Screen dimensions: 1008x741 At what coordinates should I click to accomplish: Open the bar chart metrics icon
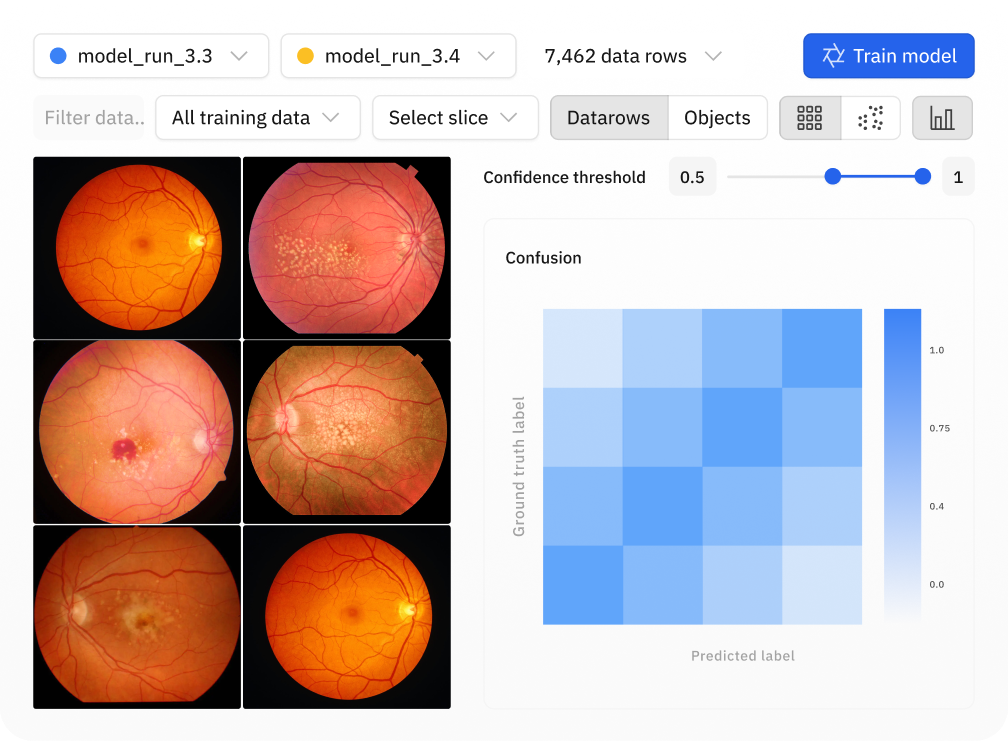coord(942,118)
